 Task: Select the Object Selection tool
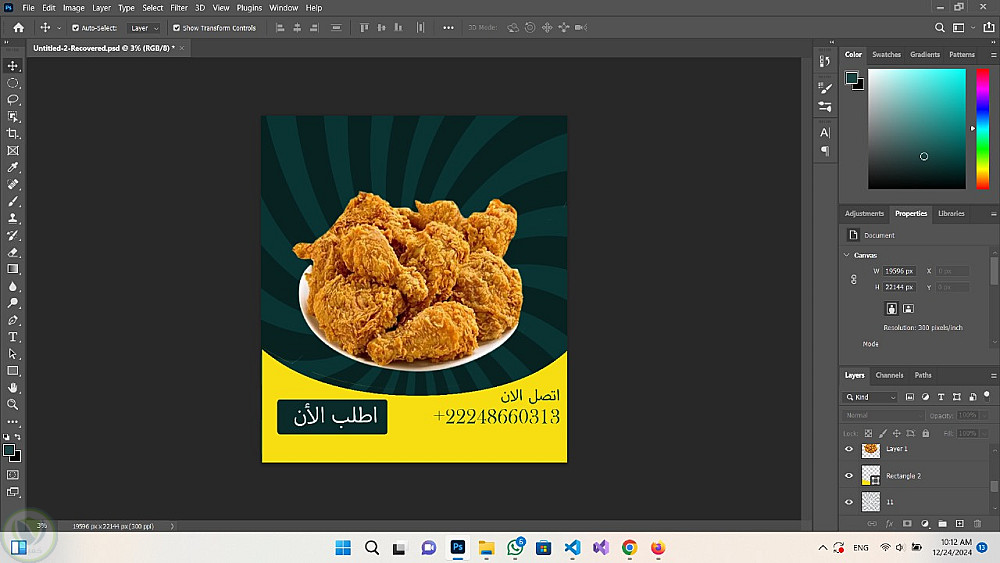tap(13, 117)
